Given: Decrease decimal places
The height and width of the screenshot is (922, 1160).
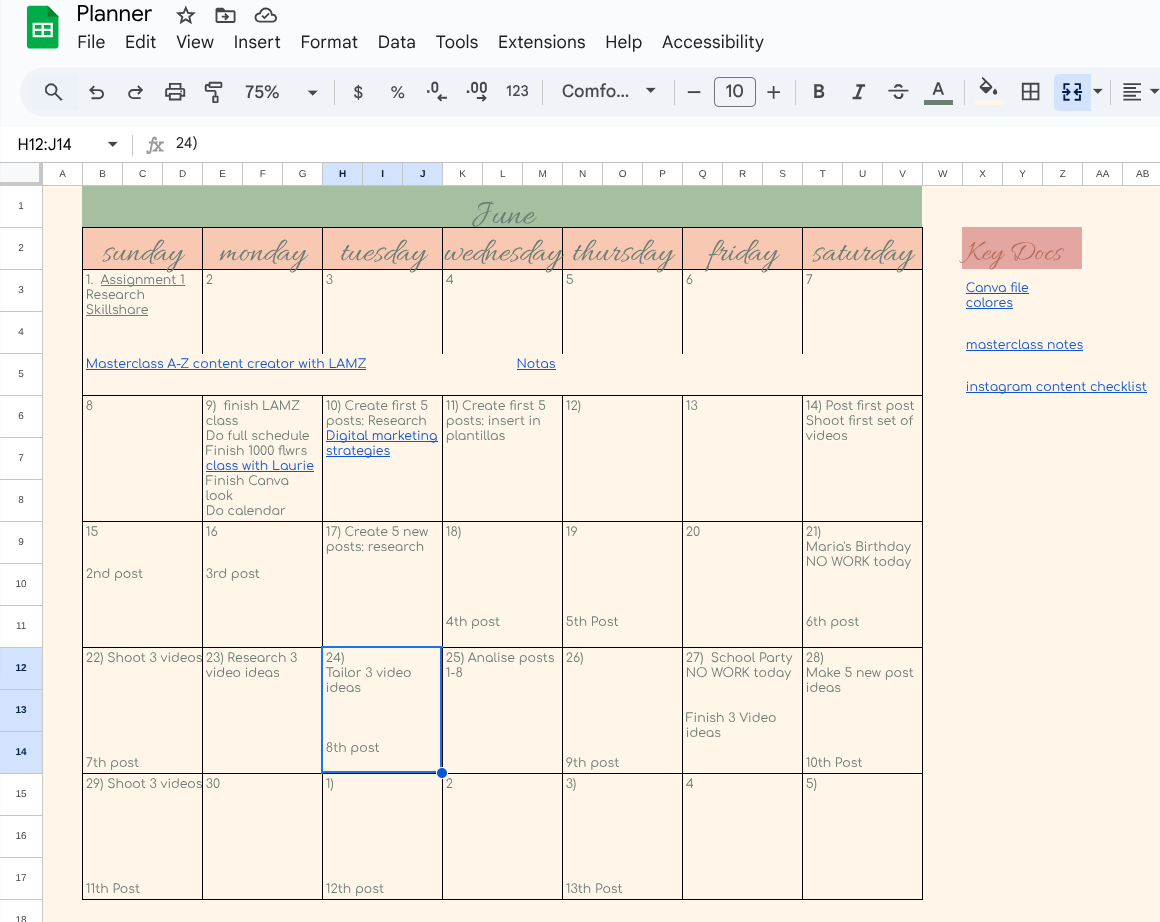Looking at the screenshot, I should 436,92.
